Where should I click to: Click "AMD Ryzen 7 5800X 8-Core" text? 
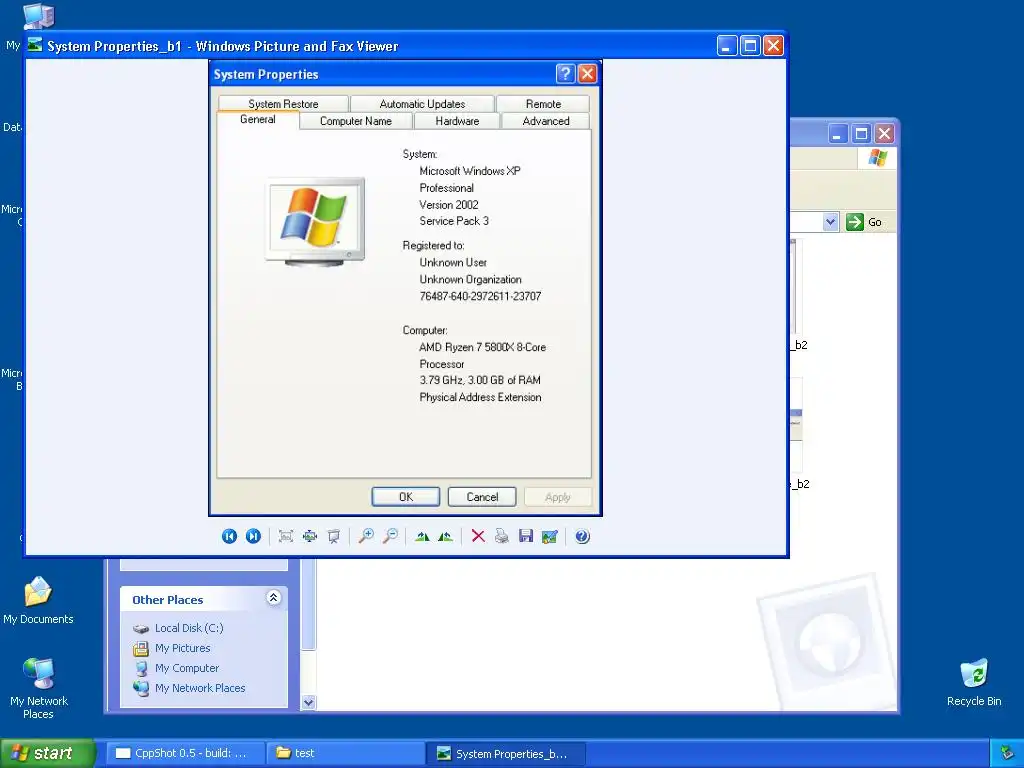(x=482, y=347)
